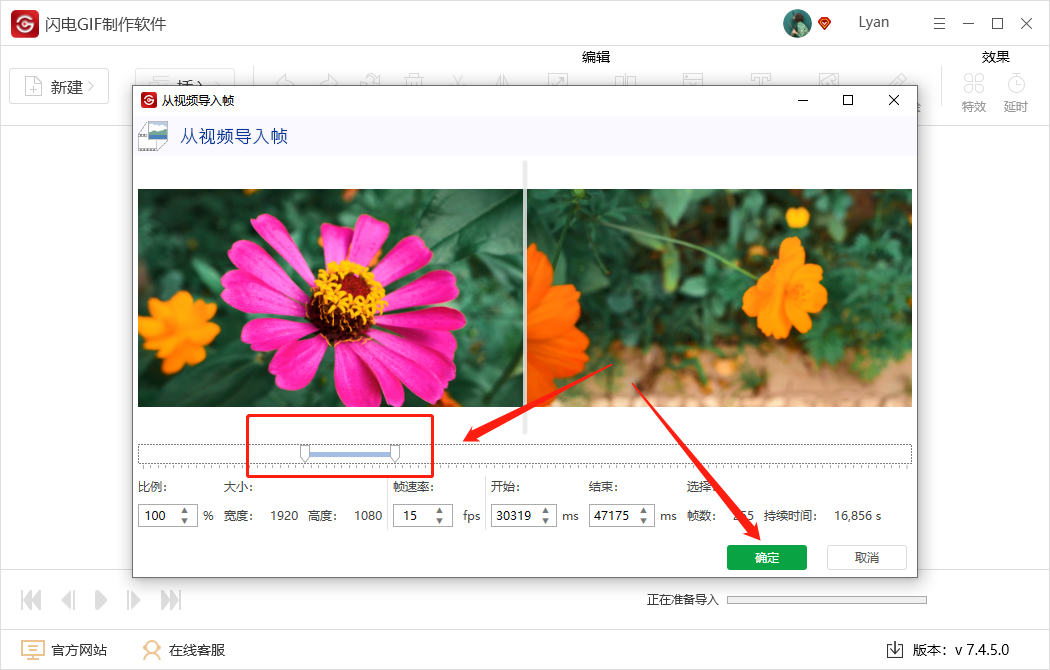Viewport: 1050px width, 670px height.
Task: Increase the 开始 start time
Action: pos(546,511)
